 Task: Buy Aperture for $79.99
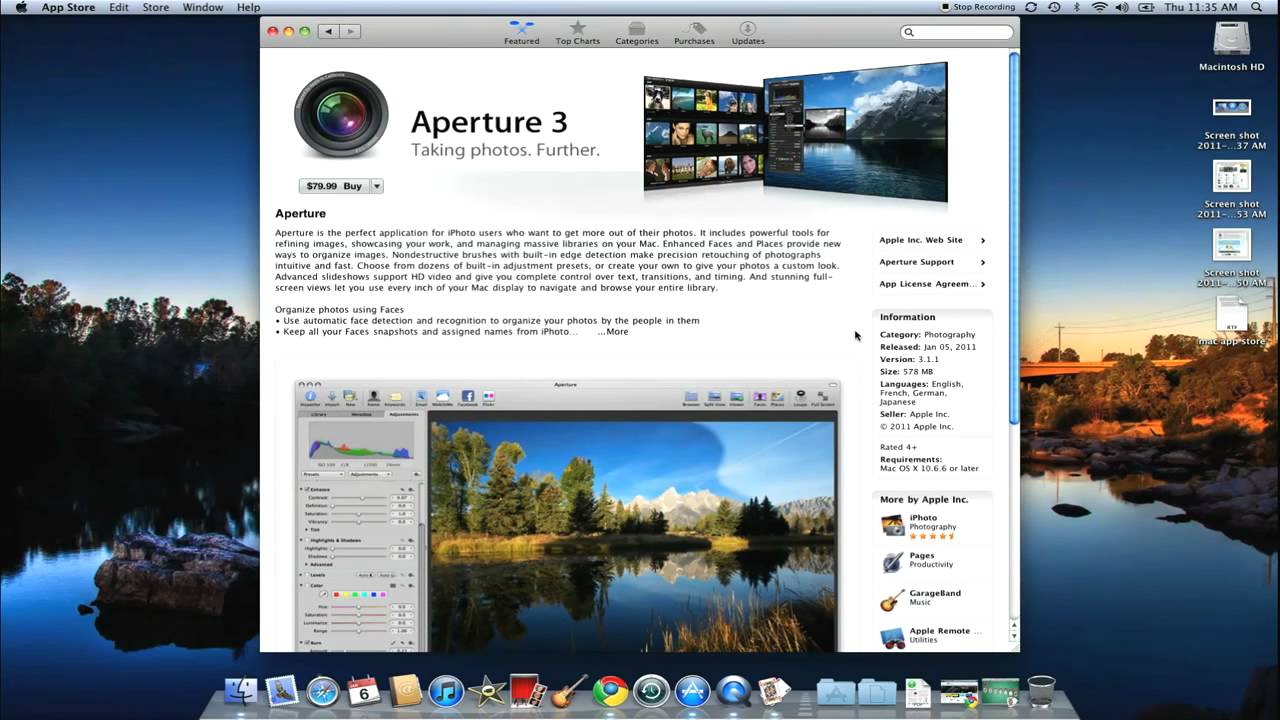pyautogui.click(x=334, y=186)
